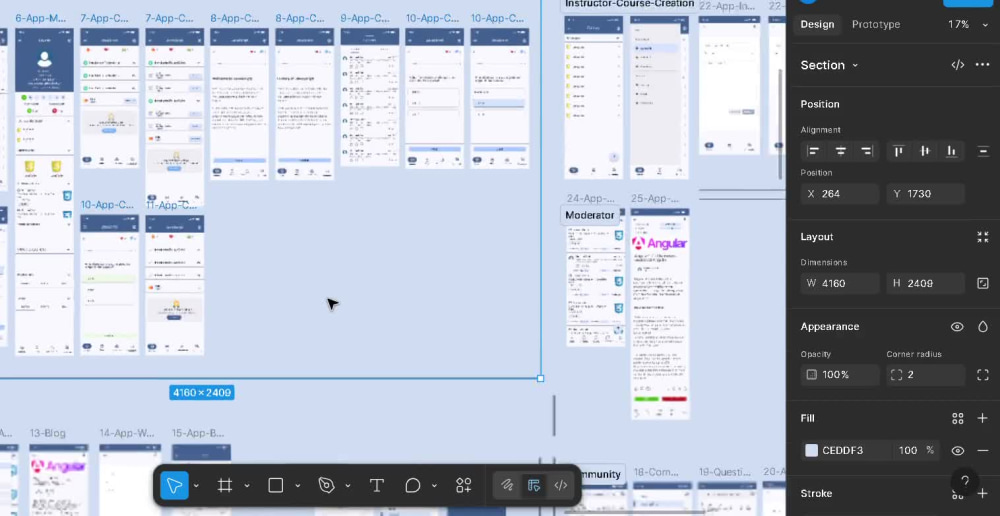Select the 25-App-... frame label

pos(655,198)
